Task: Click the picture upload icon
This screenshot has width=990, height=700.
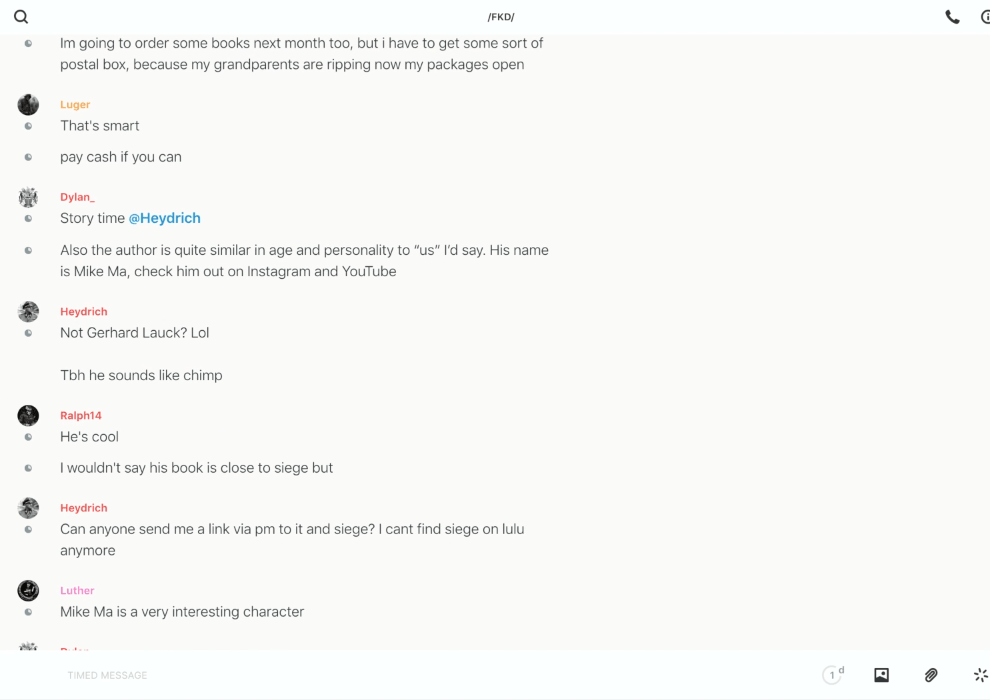Action: click(881, 675)
